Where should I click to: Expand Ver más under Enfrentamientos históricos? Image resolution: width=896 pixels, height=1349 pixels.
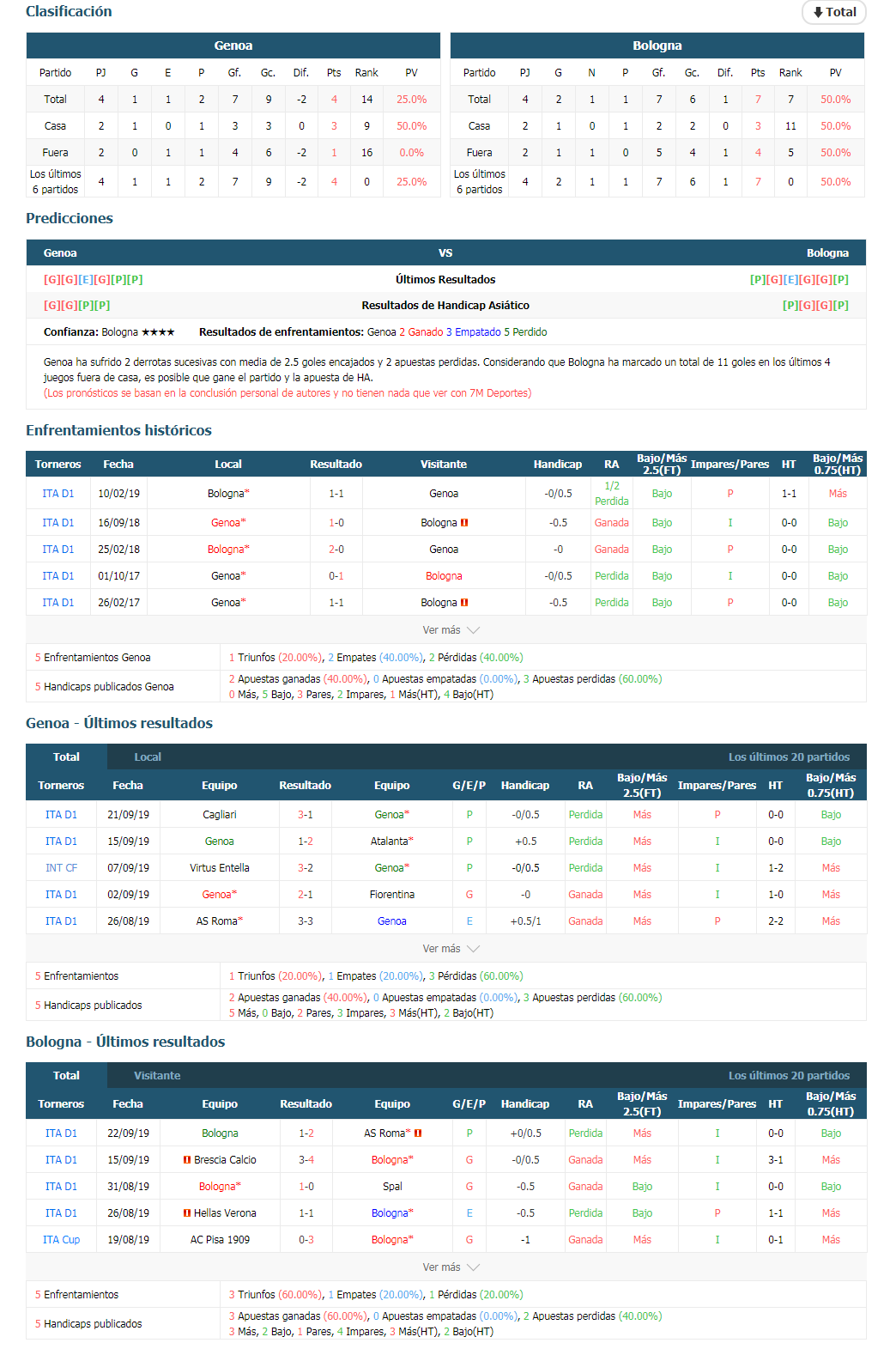point(451,630)
